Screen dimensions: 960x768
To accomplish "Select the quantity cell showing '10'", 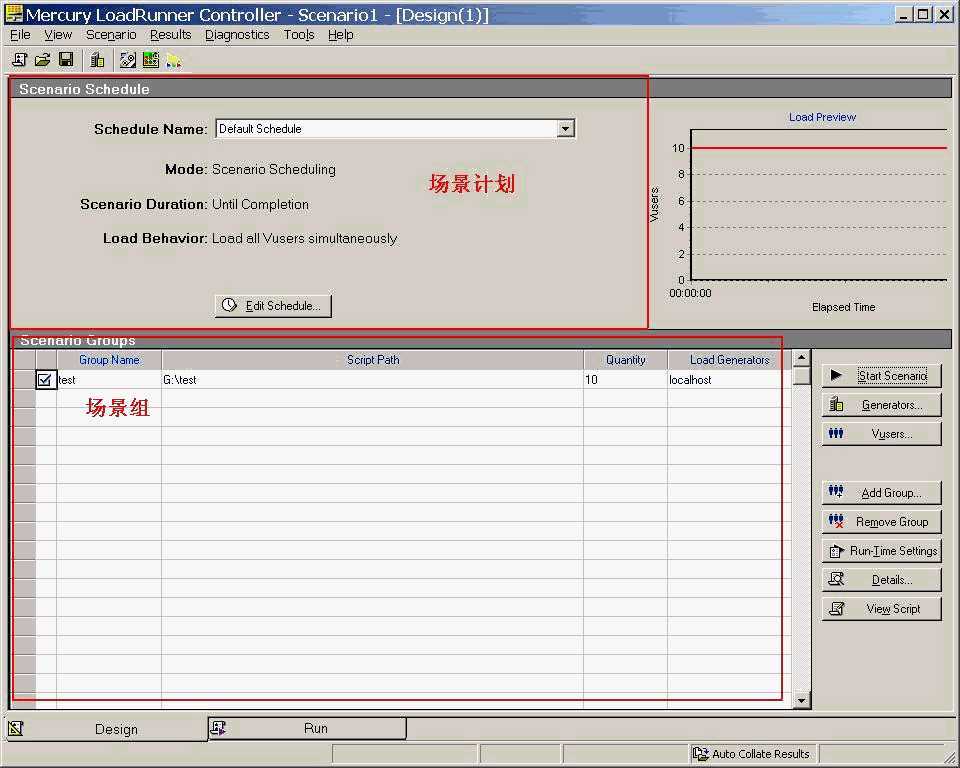I will point(625,380).
